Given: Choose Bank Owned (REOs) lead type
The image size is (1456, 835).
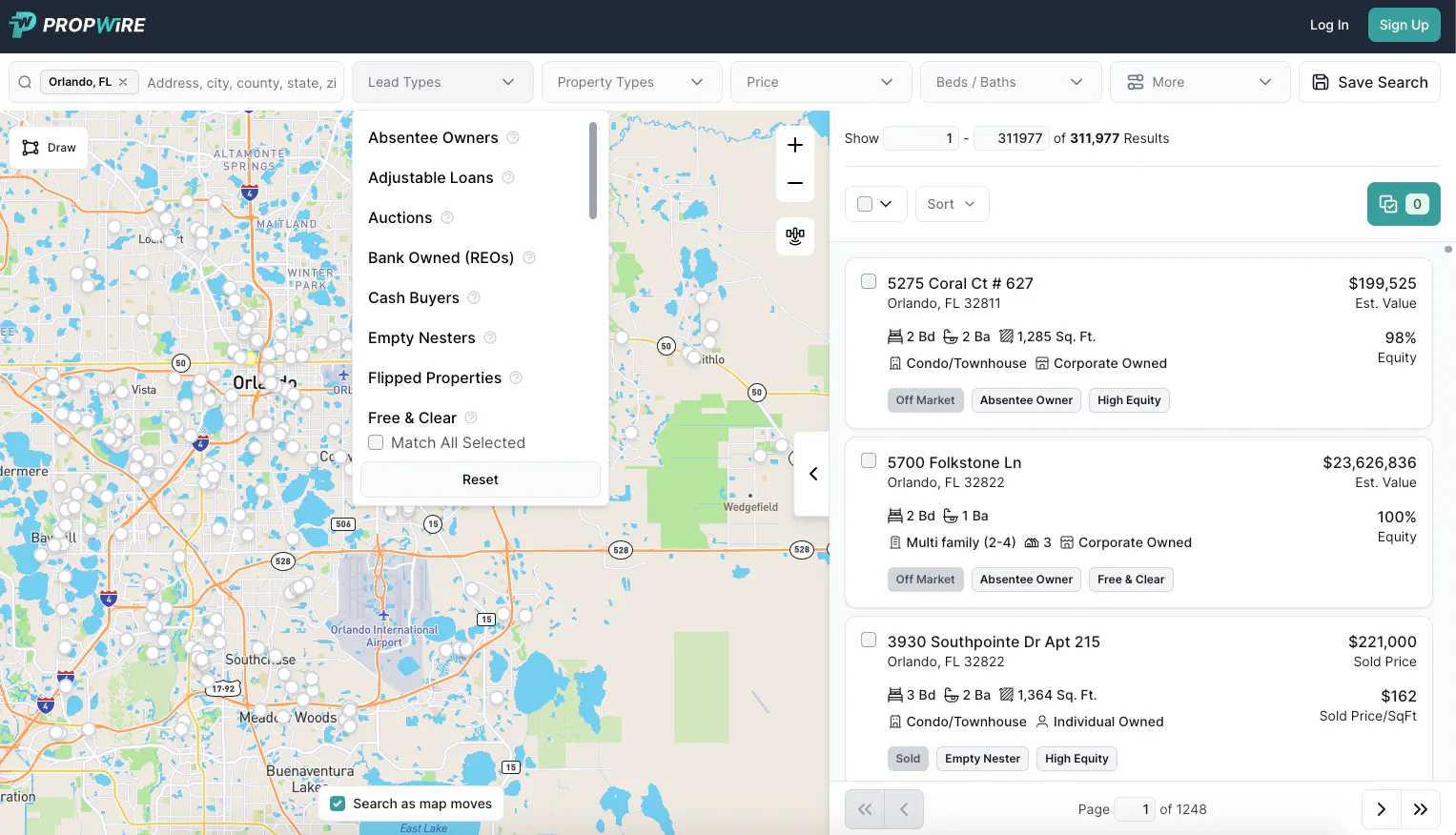Looking at the screenshot, I should (x=441, y=258).
